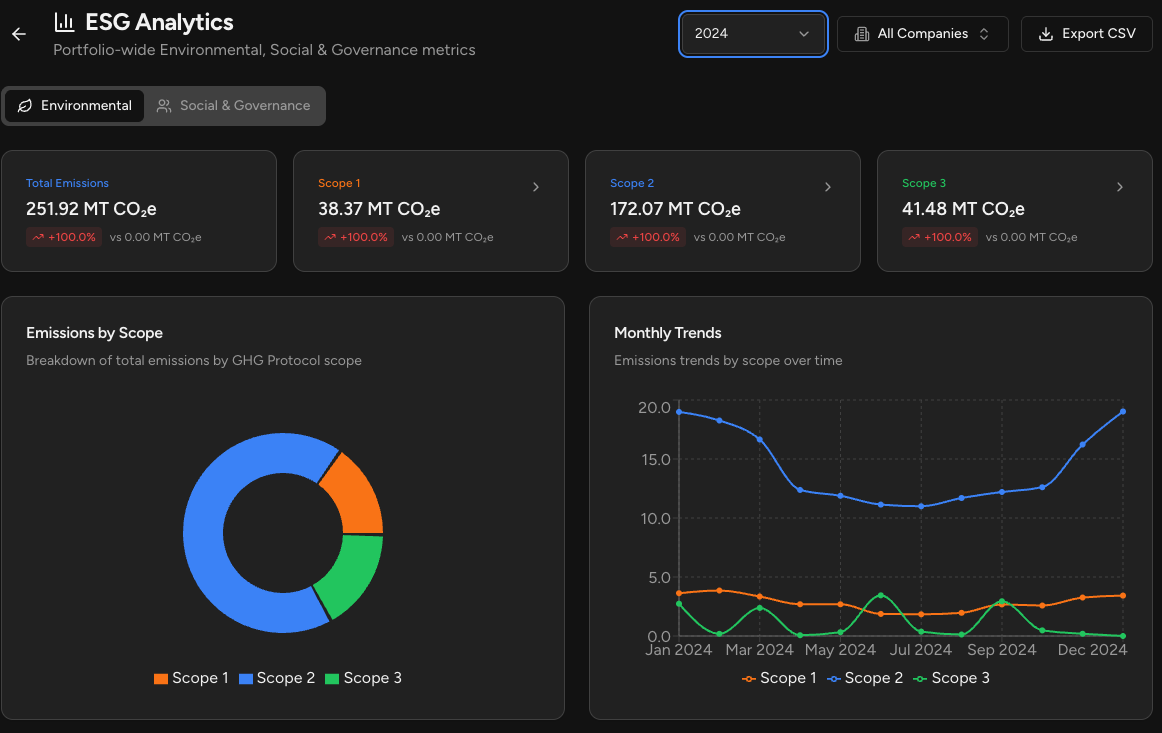This screenshot has height=733, width=1162.
Task: Select the leaf icon on Environmental tab
Action: click(24, 105)
